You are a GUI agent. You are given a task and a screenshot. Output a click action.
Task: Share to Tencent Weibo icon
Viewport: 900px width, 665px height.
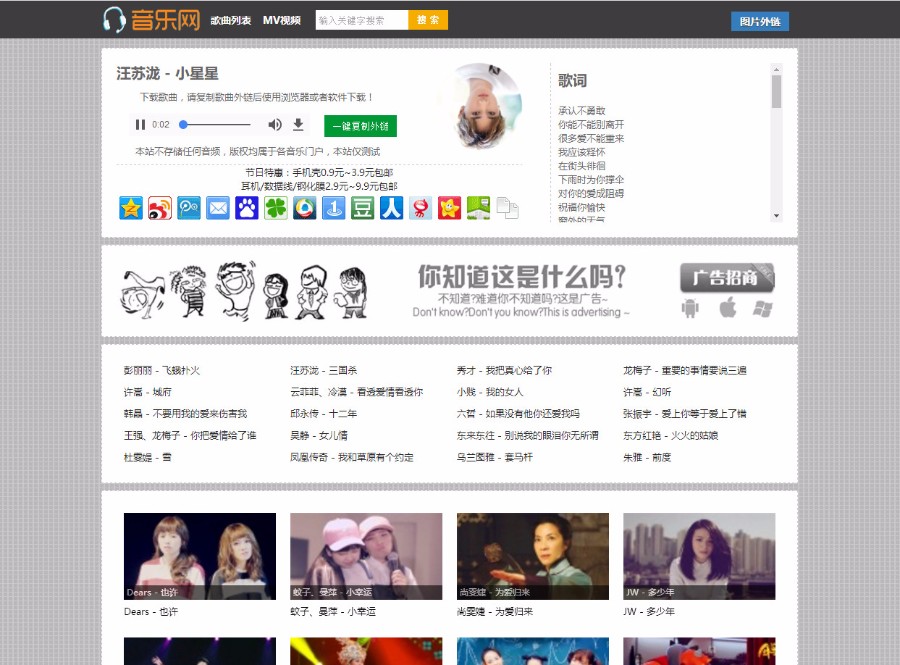[189, 208]
